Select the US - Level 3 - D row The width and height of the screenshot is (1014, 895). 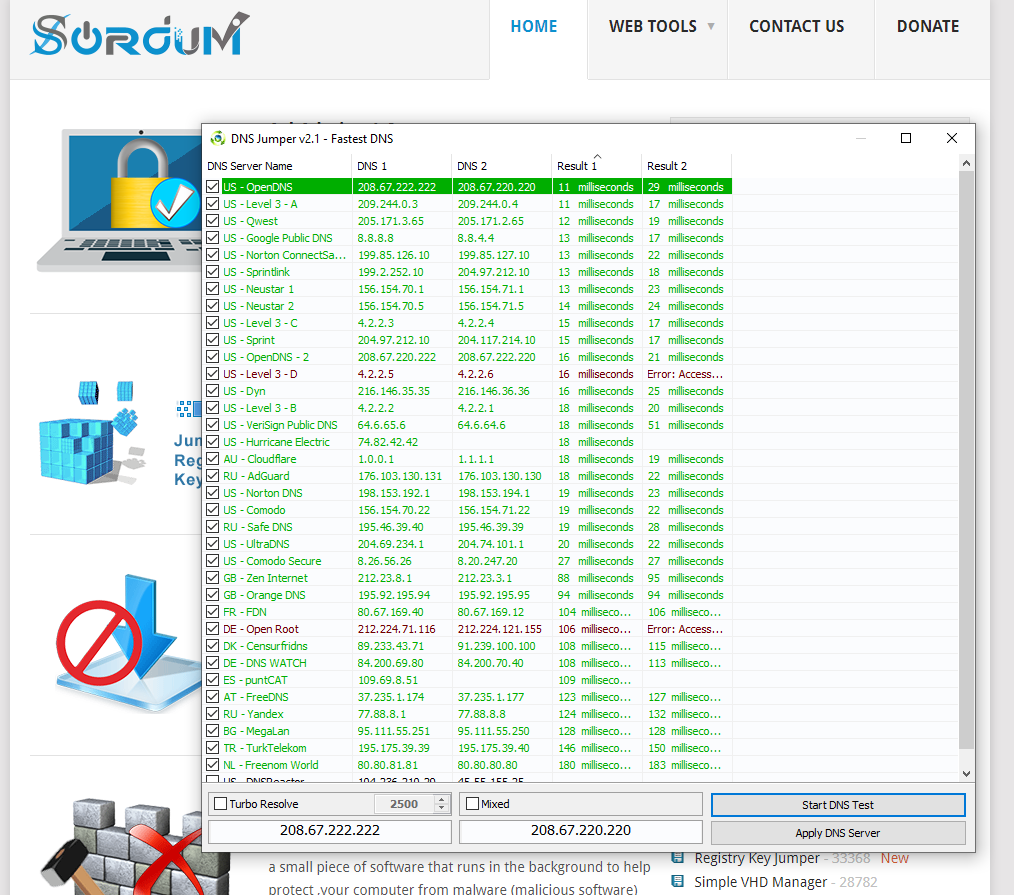click(x=469, y=374)
